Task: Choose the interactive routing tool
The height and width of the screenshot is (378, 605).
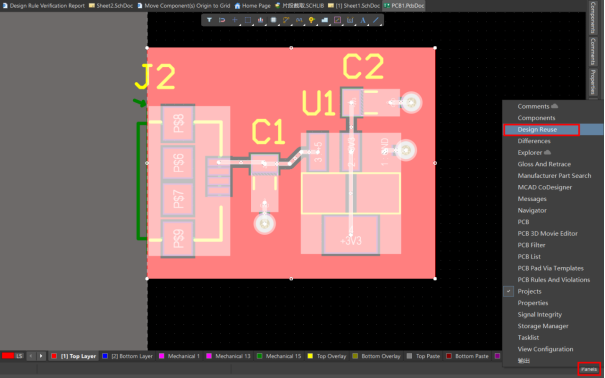Action: pyautogui.click(x=286, y=20)
